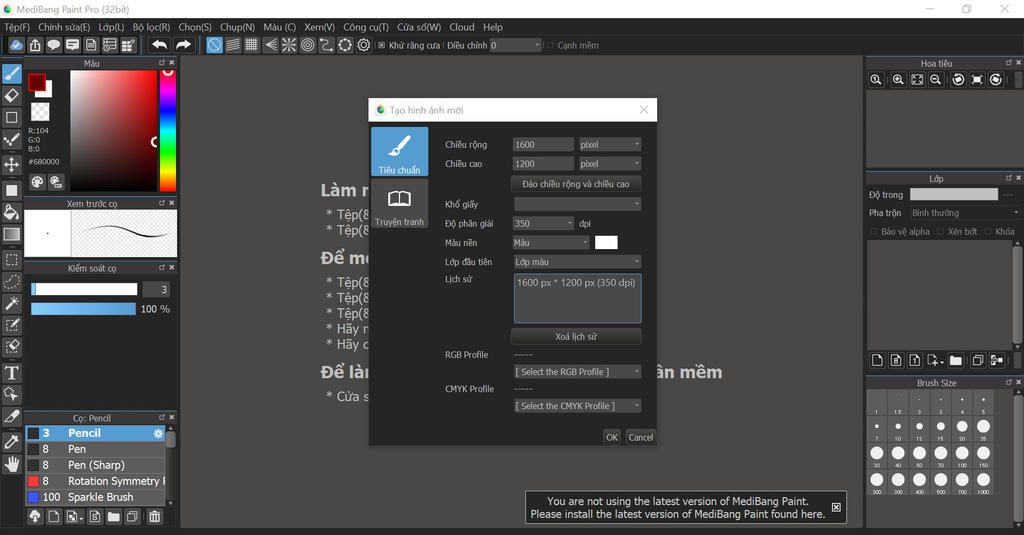Click the Undo arrow
Viewport: 1024px width, 535px height.
(159, 45)
